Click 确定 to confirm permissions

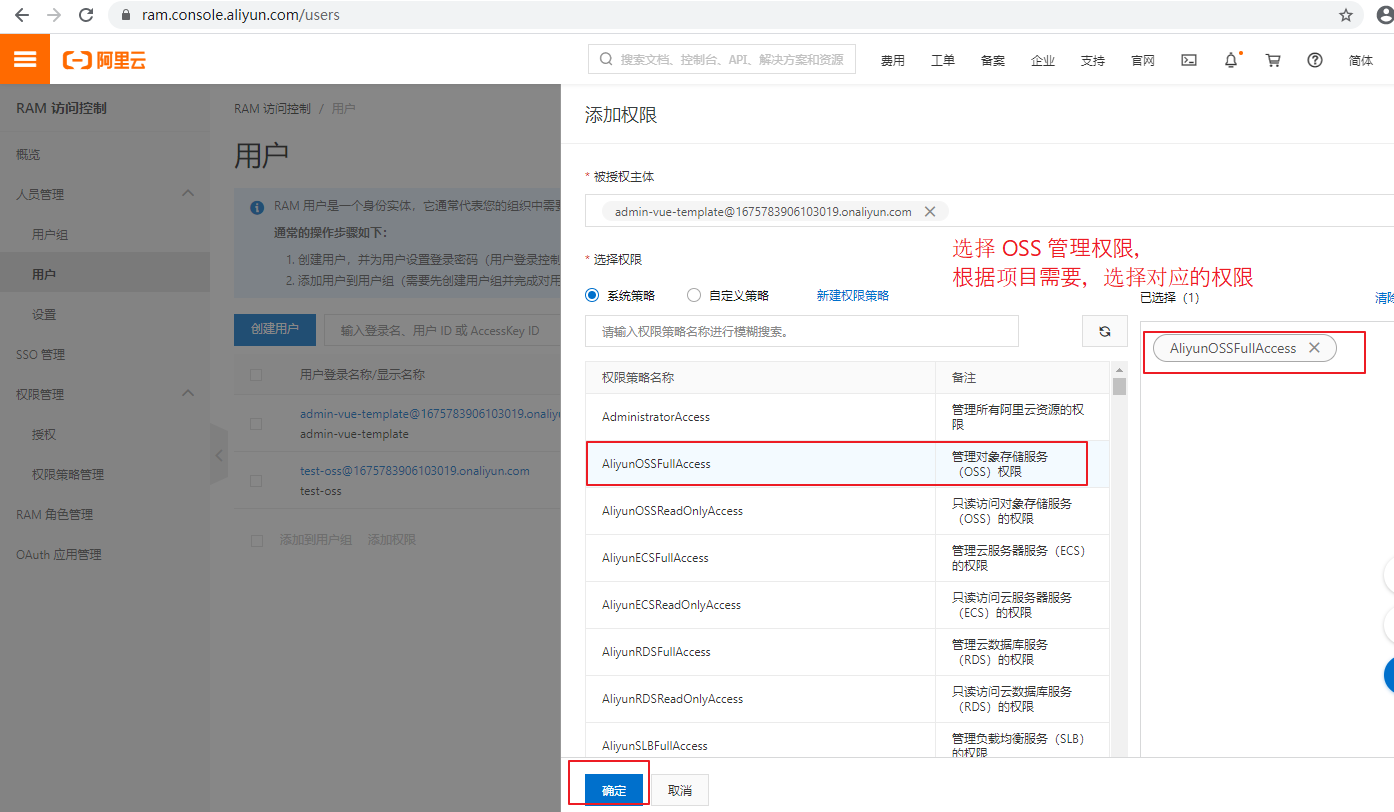614,790
